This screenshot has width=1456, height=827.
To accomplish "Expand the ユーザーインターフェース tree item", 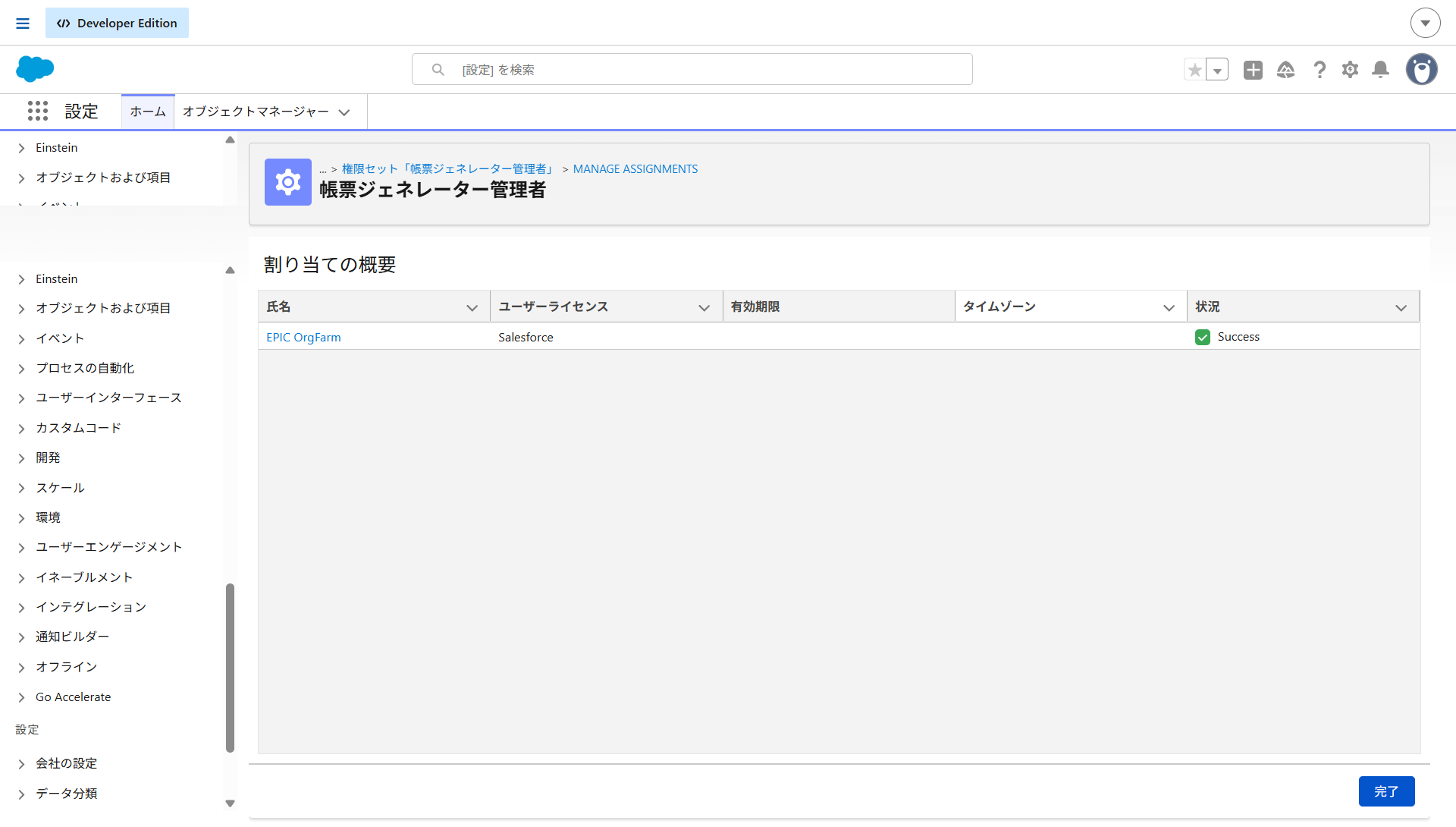I will click(x=21, y=398).
